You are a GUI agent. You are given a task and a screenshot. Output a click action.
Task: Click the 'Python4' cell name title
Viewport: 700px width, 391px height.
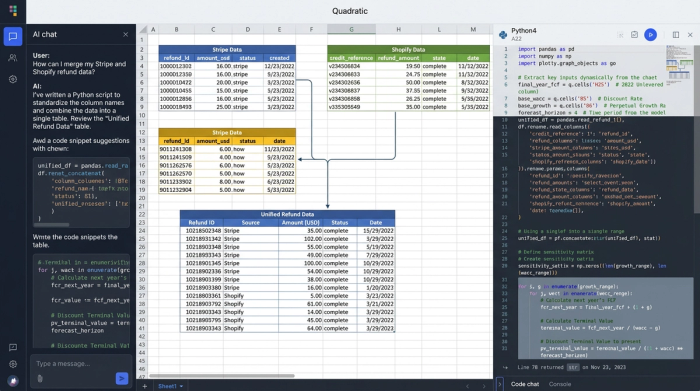coord(524,30)
